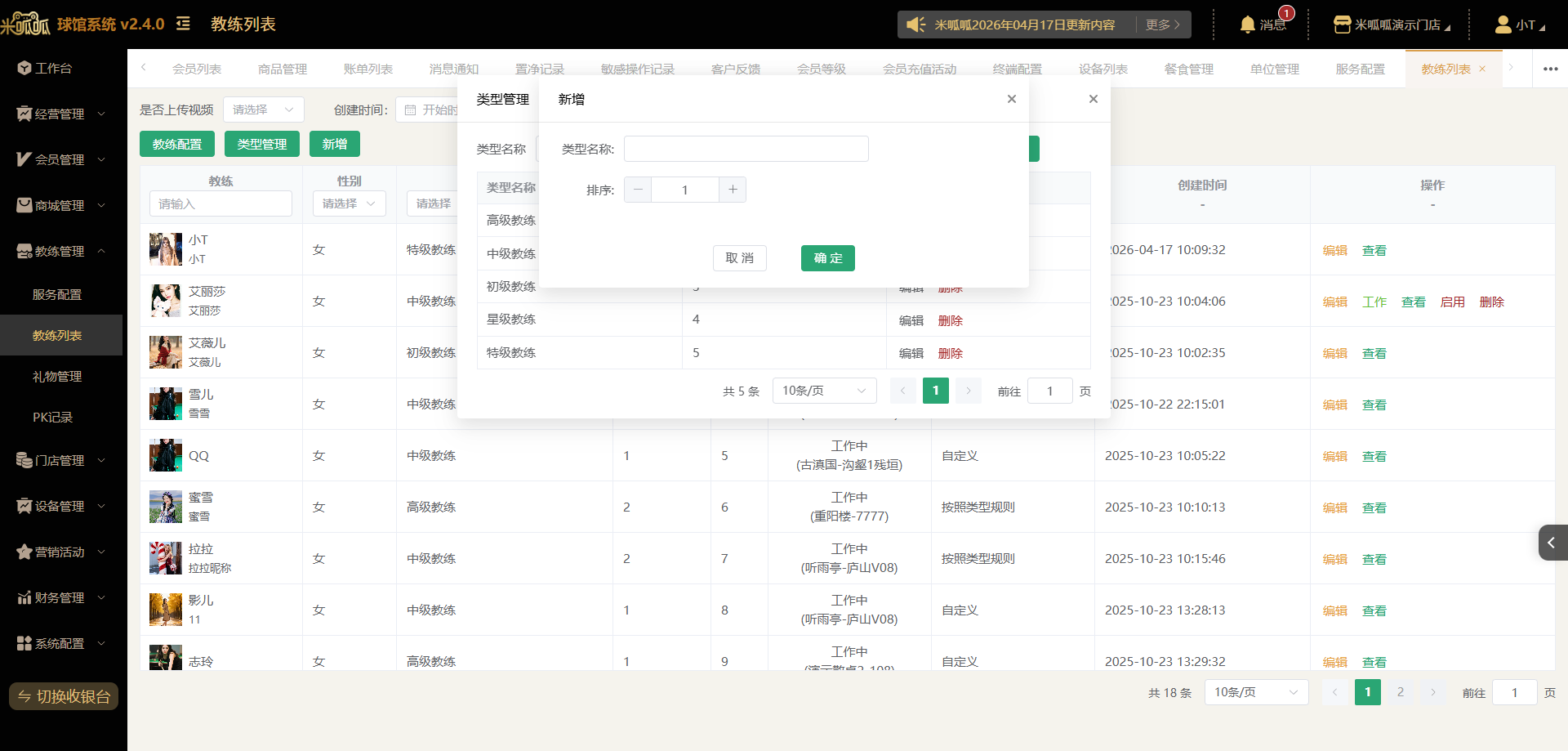
Task: Open the 性别 filter dropdown
Action: point(350,203)
